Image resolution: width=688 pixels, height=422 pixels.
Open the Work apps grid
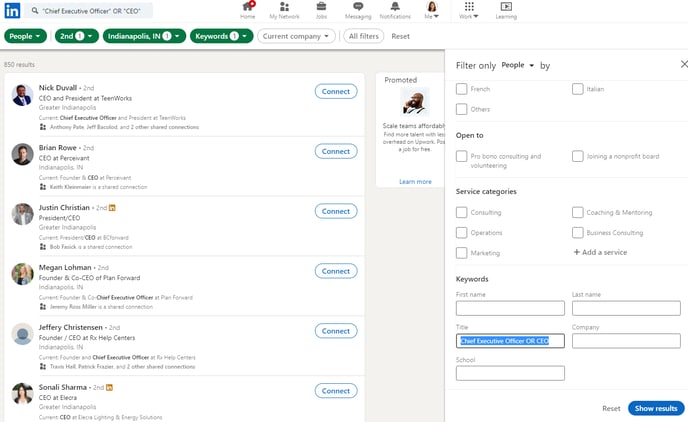tap(469, 10)
